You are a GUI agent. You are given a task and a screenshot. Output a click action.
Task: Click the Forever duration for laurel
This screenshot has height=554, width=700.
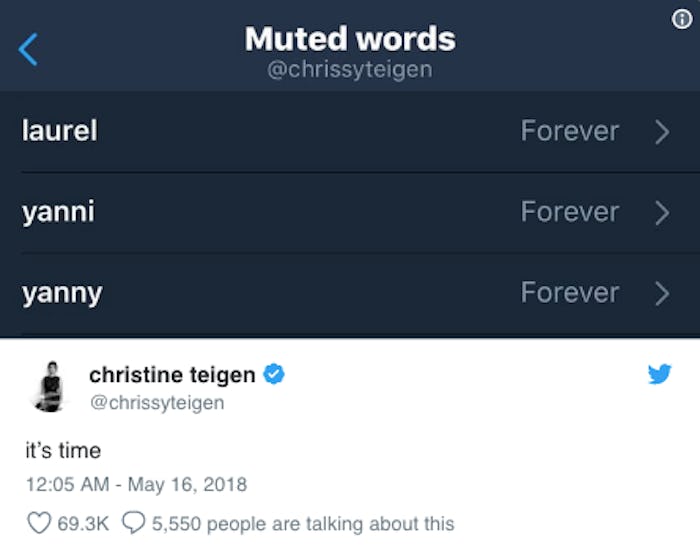pyautogui.click(x=569, y=131)
